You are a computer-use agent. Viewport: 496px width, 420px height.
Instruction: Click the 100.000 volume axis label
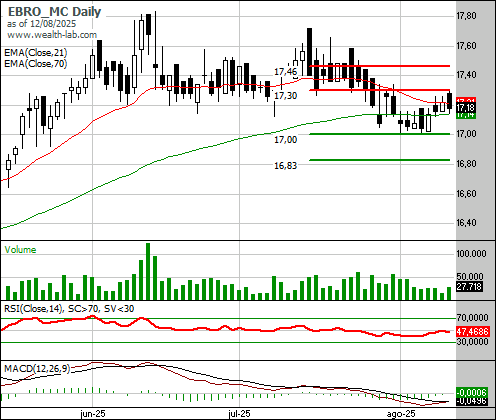tap(471, 254)
